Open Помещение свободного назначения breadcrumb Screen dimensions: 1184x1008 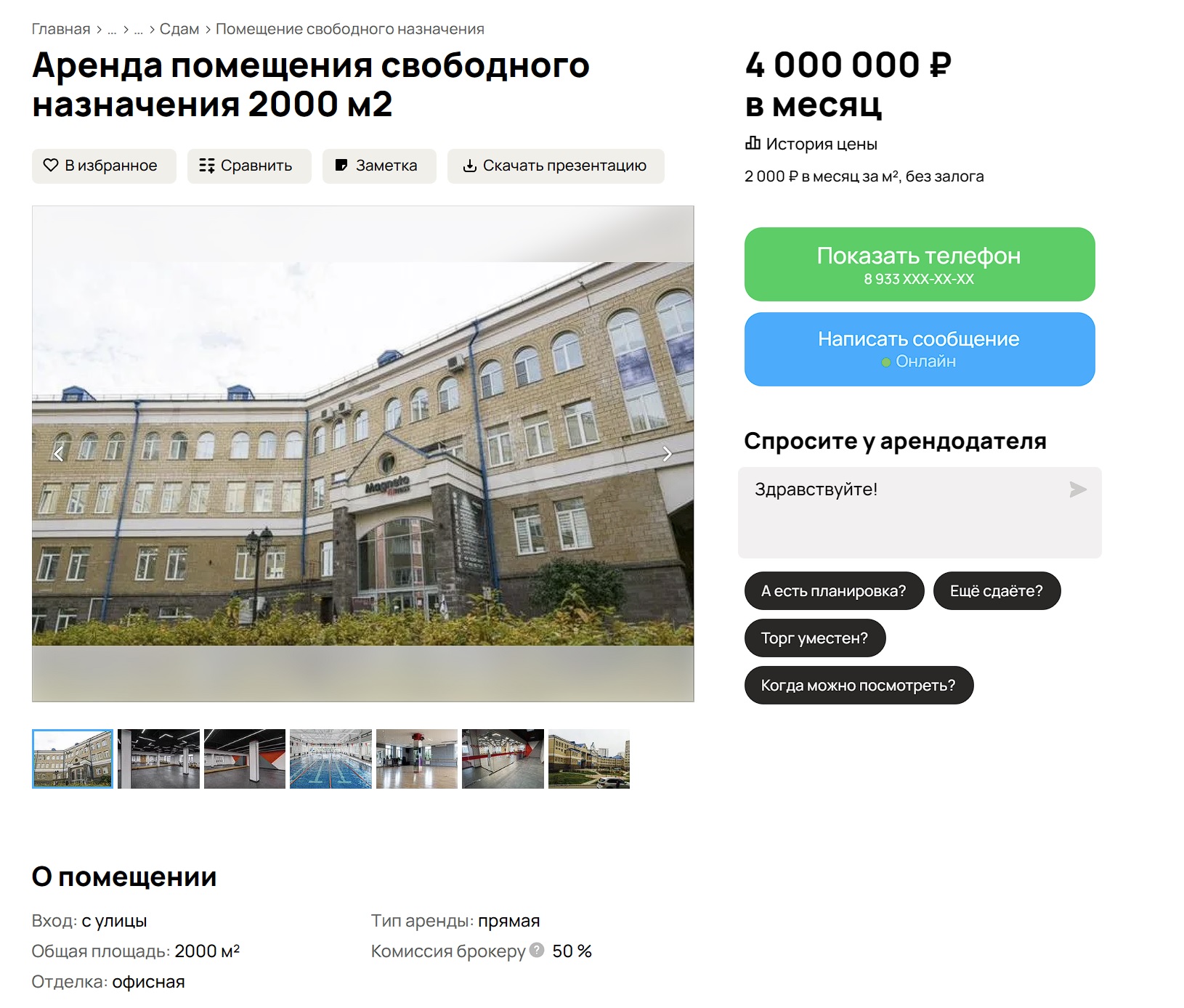[x=350, y=29]
